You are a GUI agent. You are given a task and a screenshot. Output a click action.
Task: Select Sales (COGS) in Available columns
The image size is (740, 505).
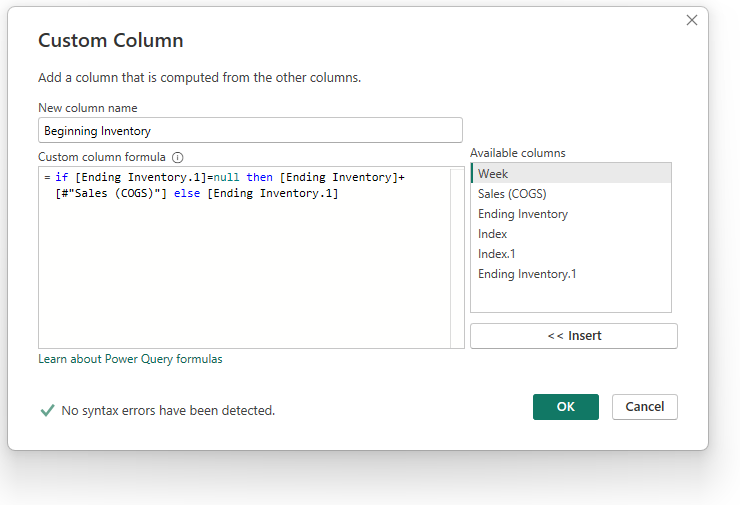click(571, 194)
